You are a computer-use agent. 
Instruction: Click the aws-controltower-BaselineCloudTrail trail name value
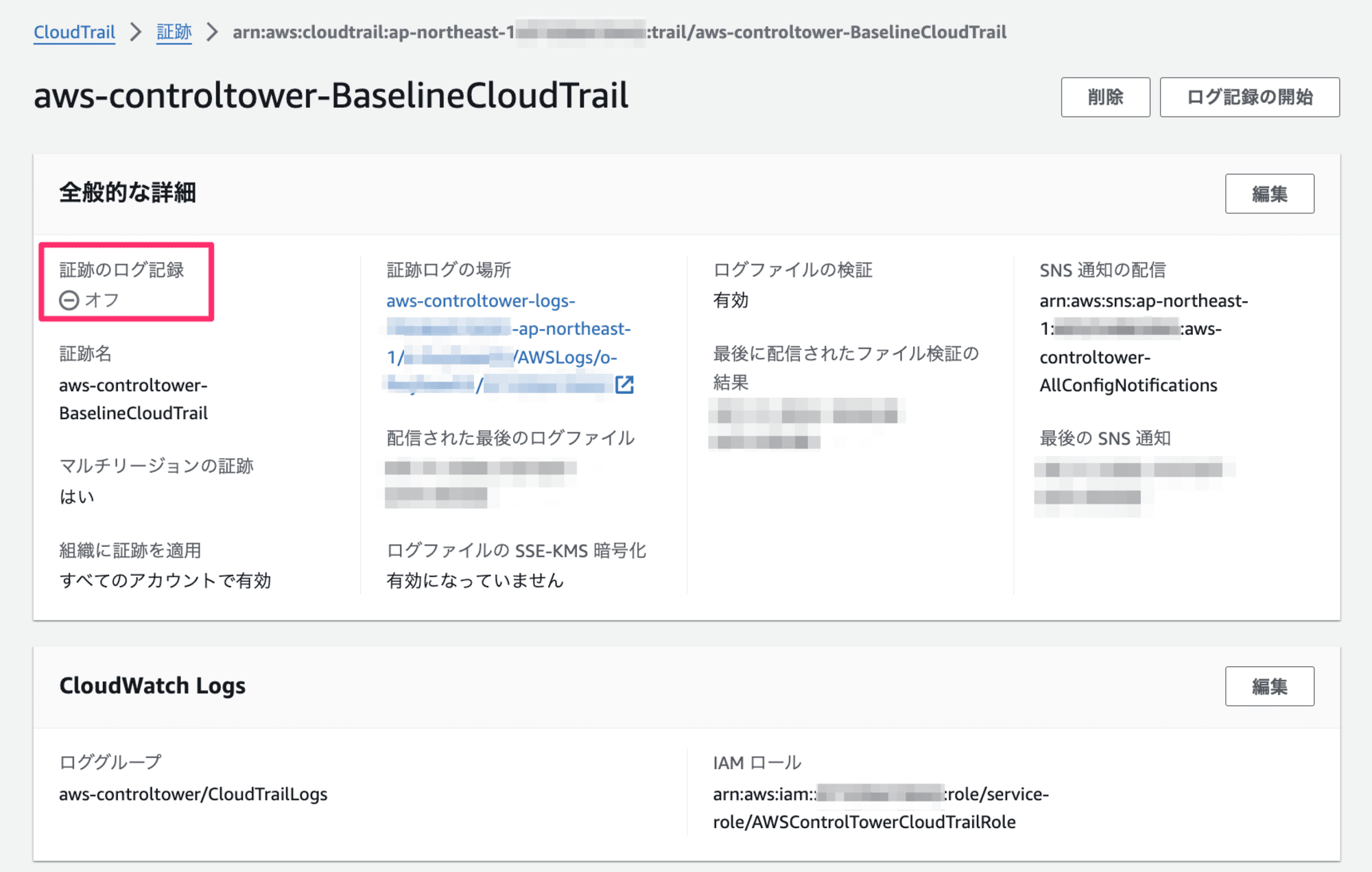pos(133,399)
